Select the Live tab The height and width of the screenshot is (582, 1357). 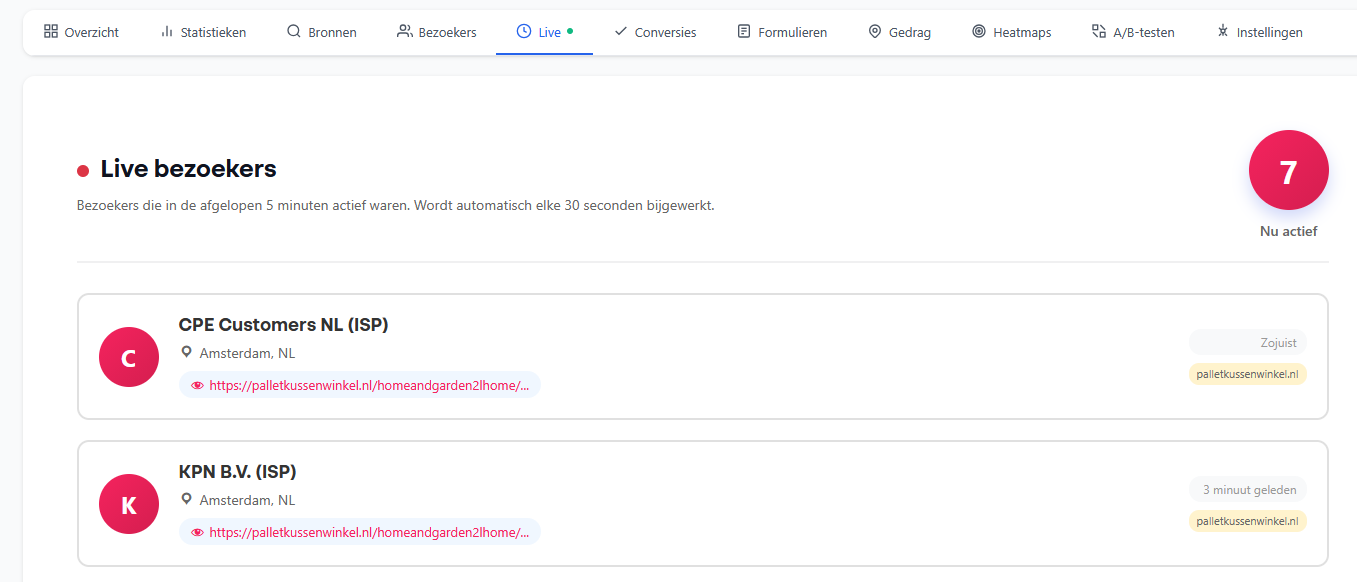pyautogui.click(x=544, y=32)
